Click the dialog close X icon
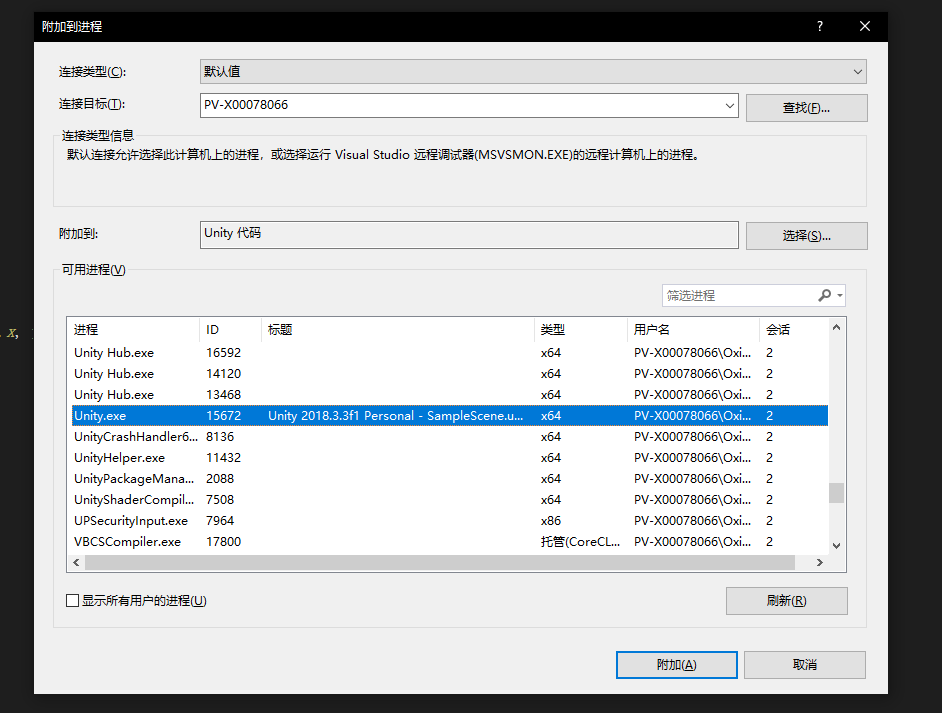942x713 pixels. point(864,26)
